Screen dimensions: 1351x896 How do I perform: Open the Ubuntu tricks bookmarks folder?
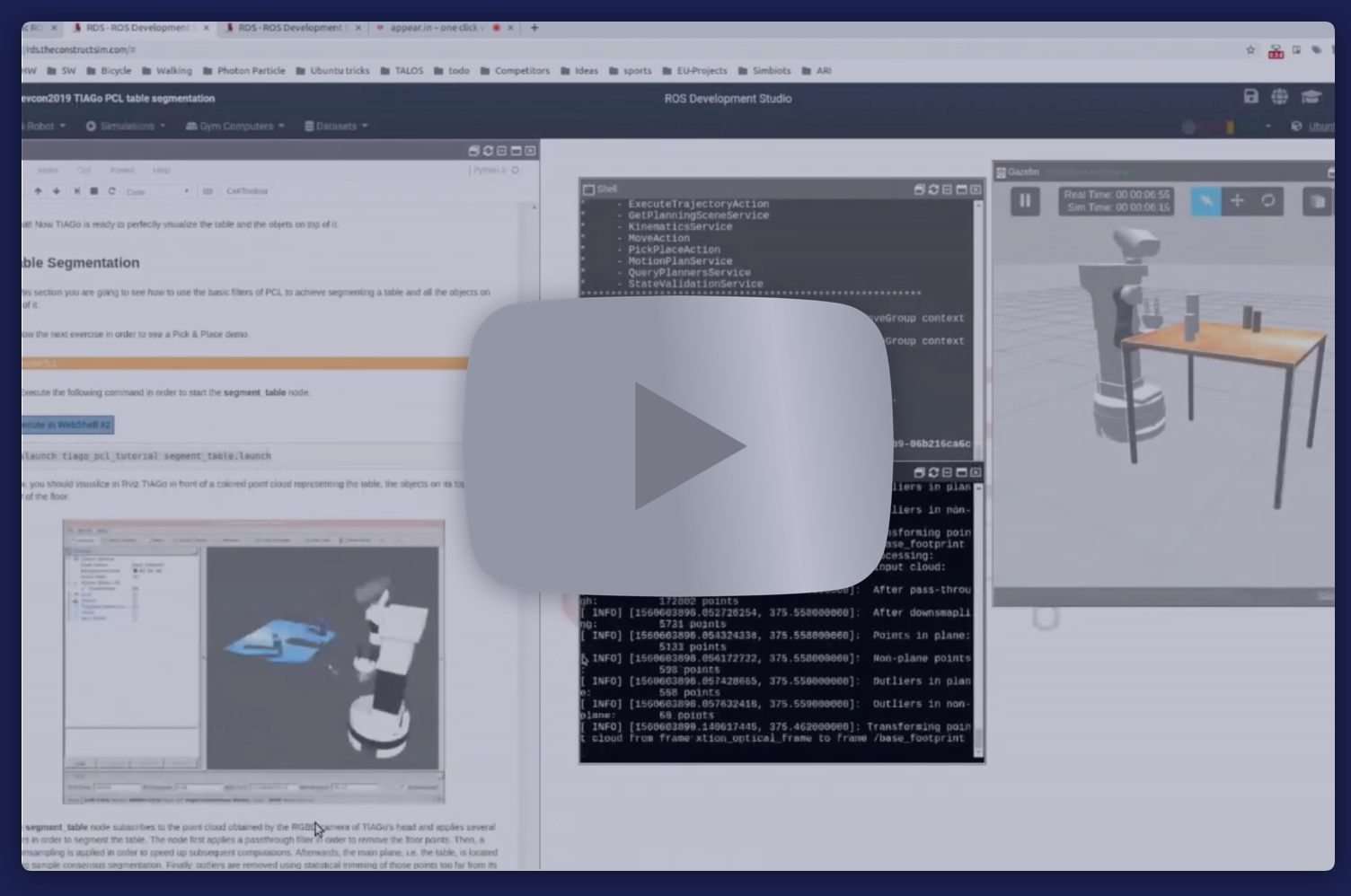332,71
